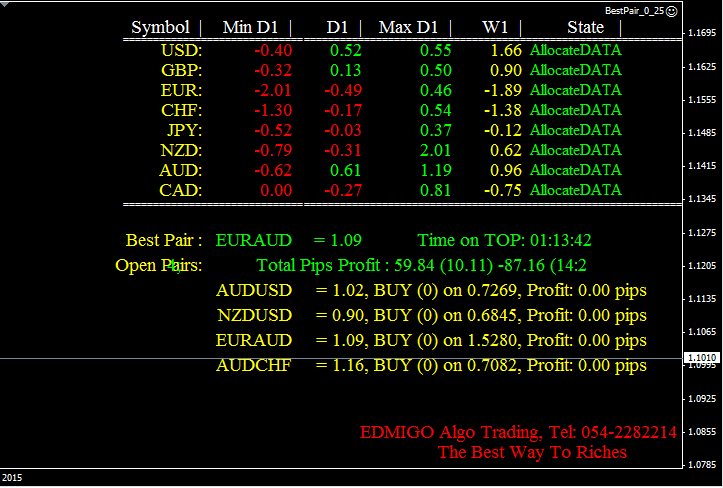Screen dimensions: 723x488
Task: Click the AUDCHF BUY on 0.7082 detail
Action: coord(481,365)
